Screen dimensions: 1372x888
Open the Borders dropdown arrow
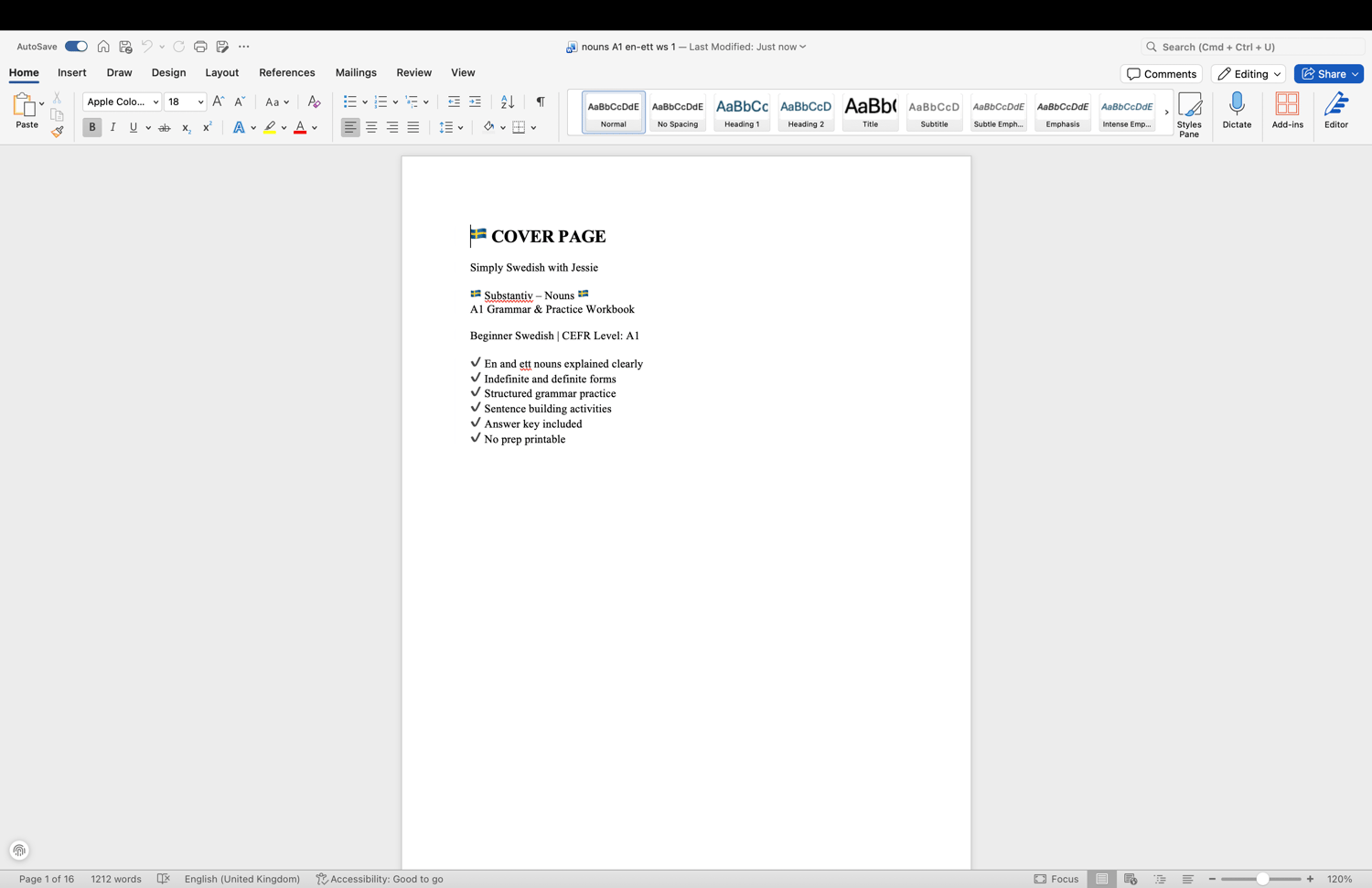point(533,128)
